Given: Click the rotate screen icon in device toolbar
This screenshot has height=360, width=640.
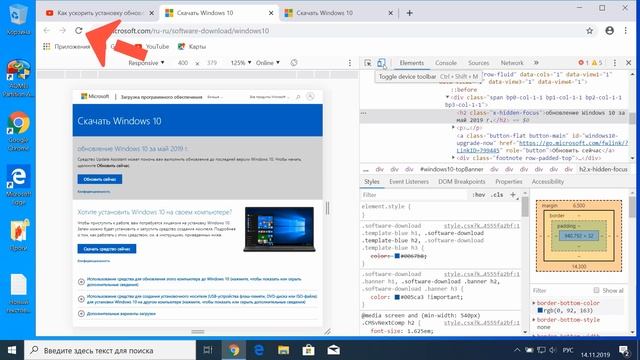Looking at the screenshot, I should 294,63.
